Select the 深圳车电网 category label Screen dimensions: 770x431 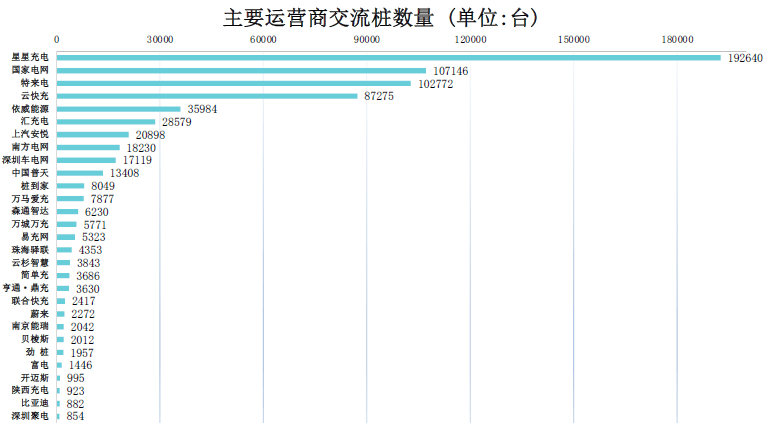(26, 160)
